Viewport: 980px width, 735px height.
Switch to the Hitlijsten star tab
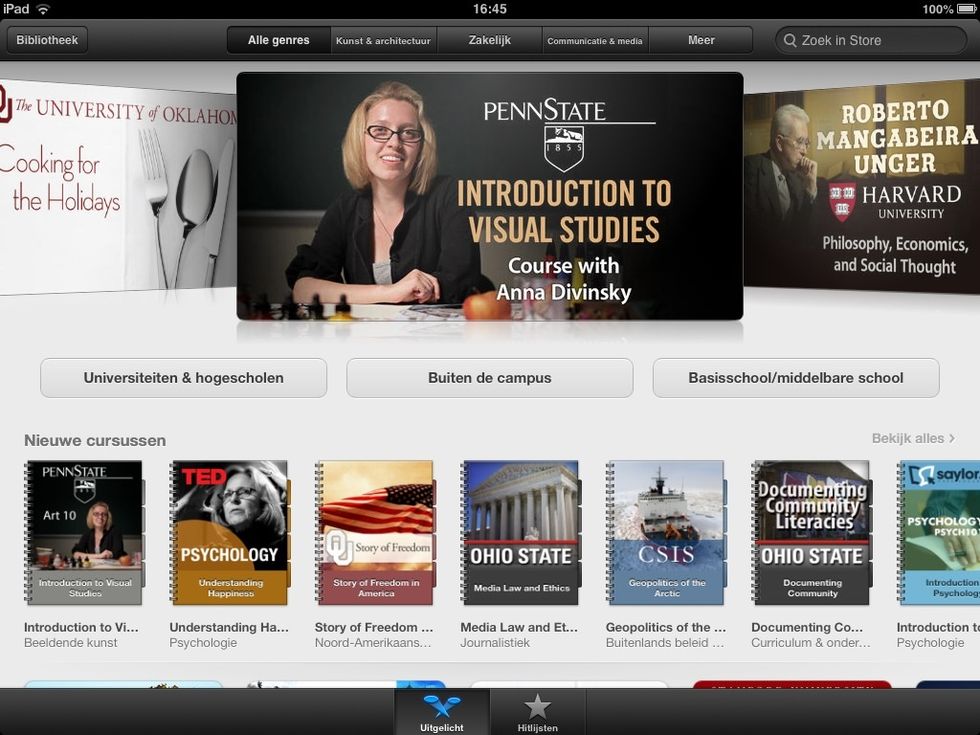point(538,712)
